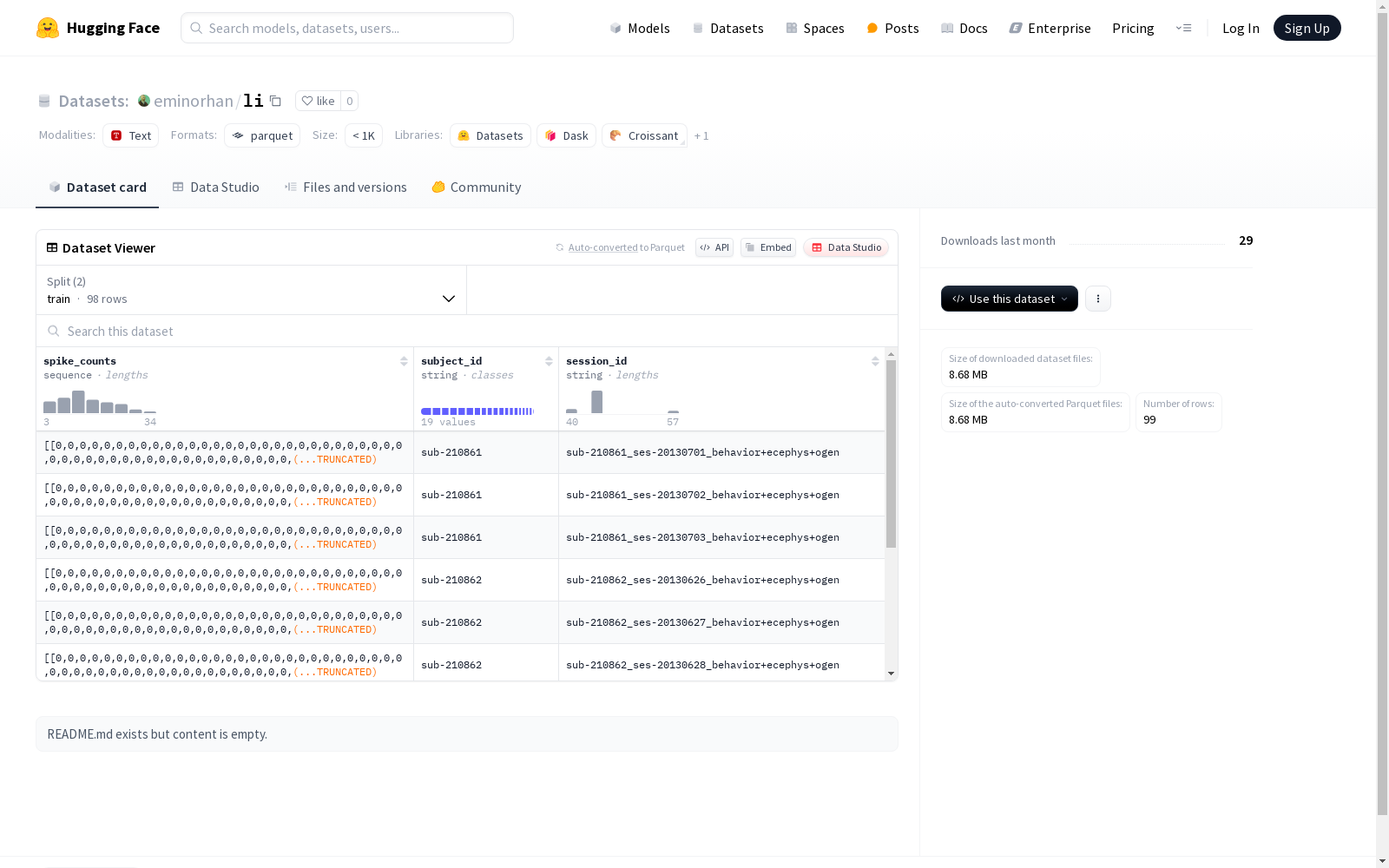Select the Dataset card tab
Image resolution: width=1389 pixels, height=868 pixels.
coord(97,187)
